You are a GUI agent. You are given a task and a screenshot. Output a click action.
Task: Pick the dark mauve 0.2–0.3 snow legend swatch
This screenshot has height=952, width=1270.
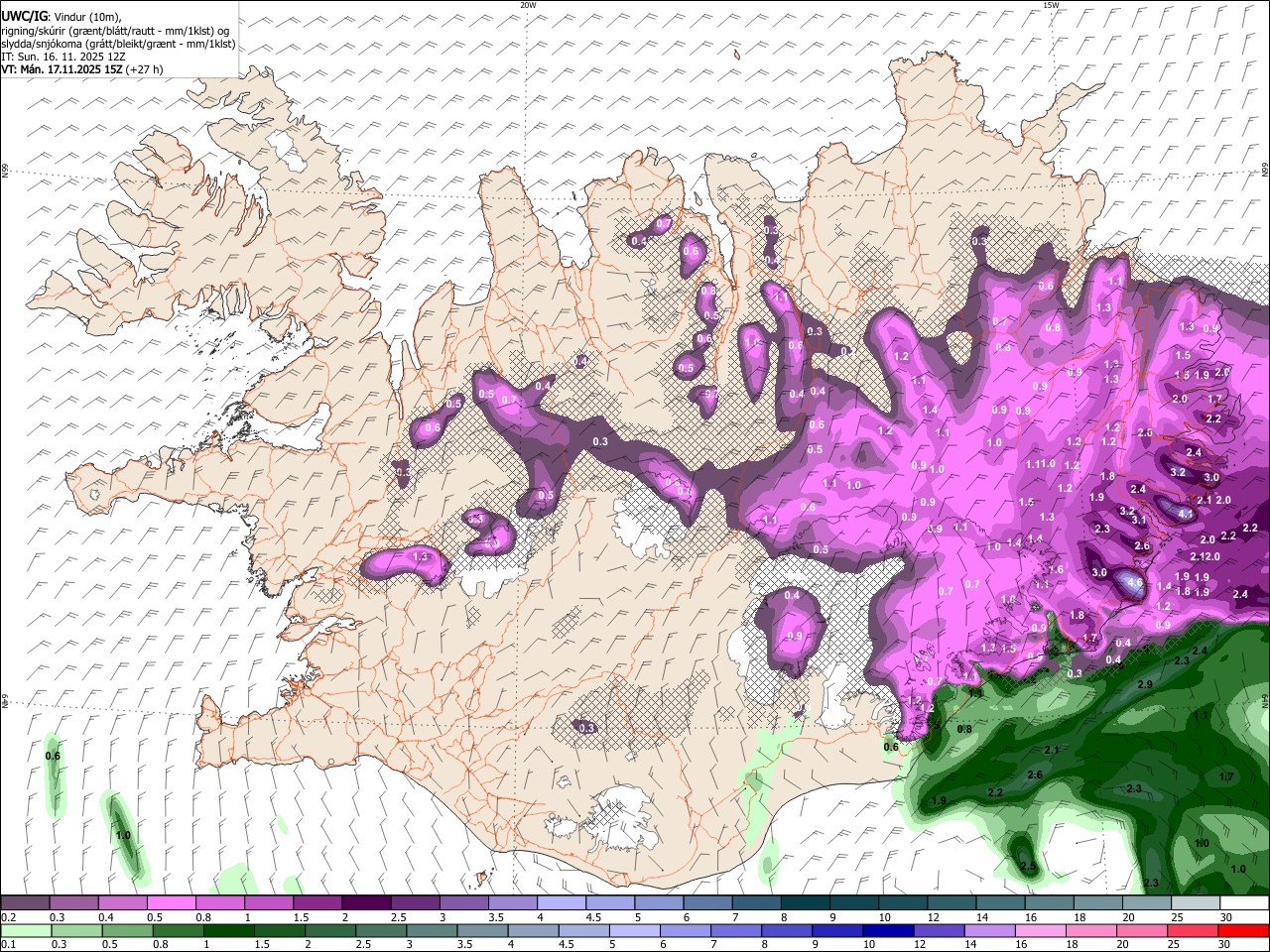point(26,903)
